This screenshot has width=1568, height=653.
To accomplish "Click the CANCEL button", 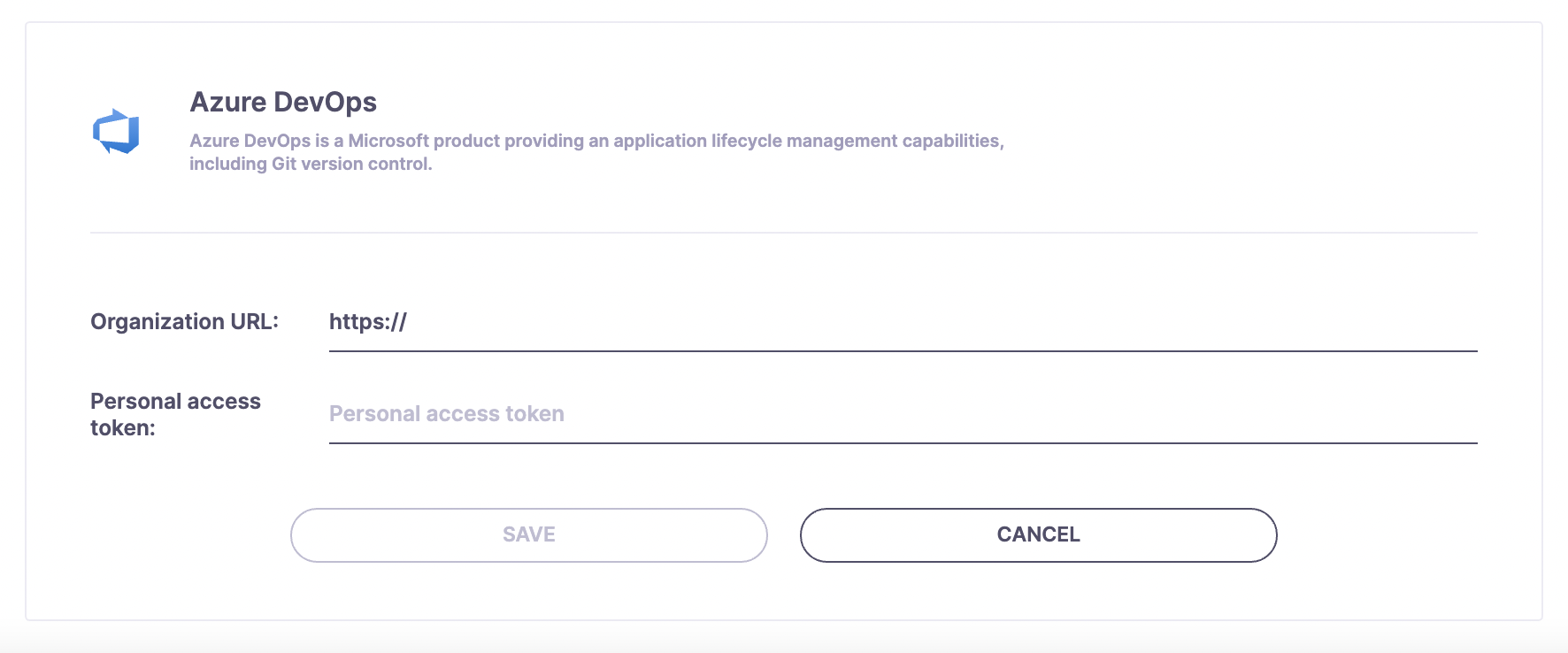I will pyautogui.click(x=1038, y=534).
